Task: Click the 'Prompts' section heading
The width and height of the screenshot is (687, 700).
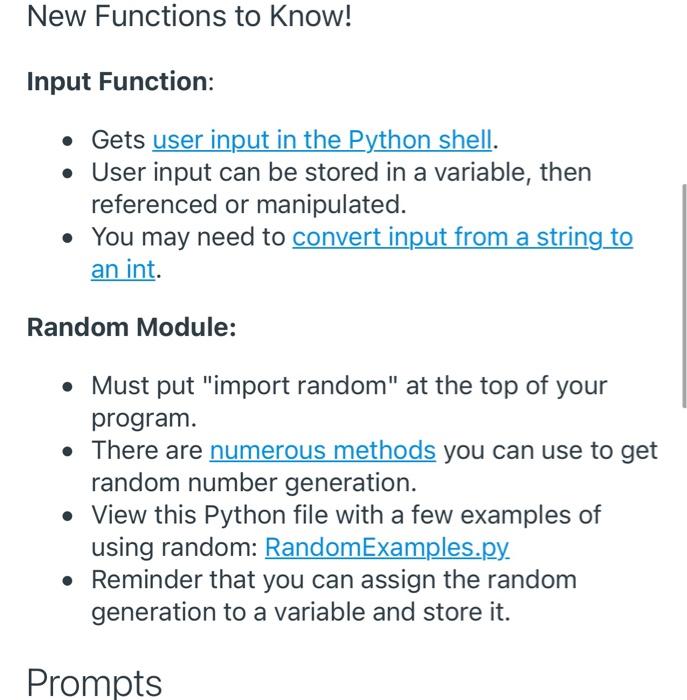Action: pyautogui.click(x=94, y=683)
